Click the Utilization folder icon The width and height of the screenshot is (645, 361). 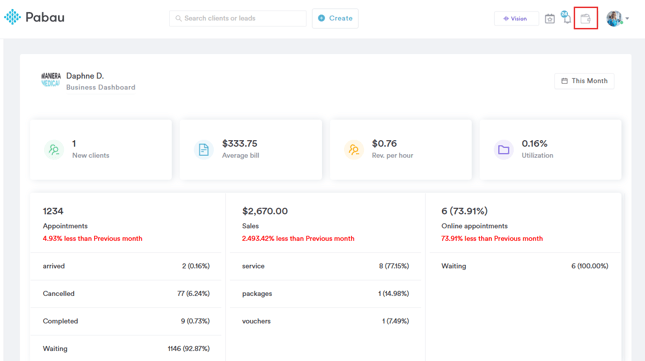[x=503, y=150]
